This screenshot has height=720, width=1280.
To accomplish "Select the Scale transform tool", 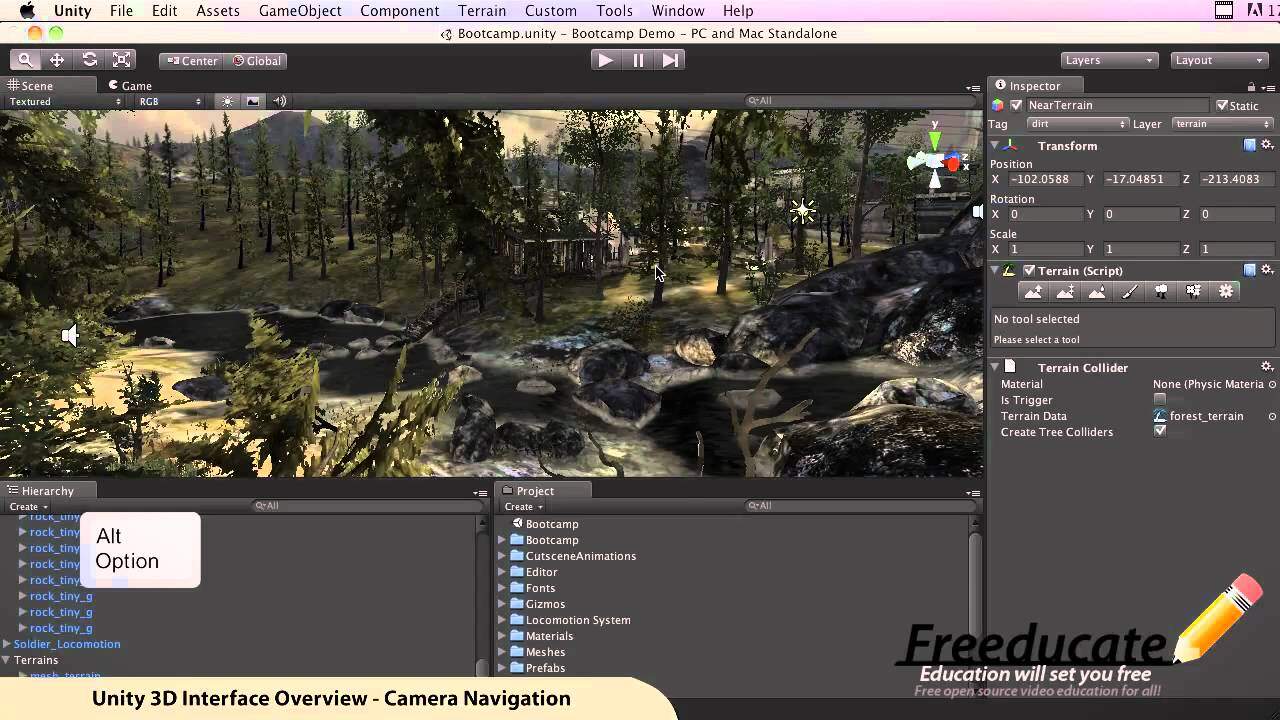I will (122, 60).
